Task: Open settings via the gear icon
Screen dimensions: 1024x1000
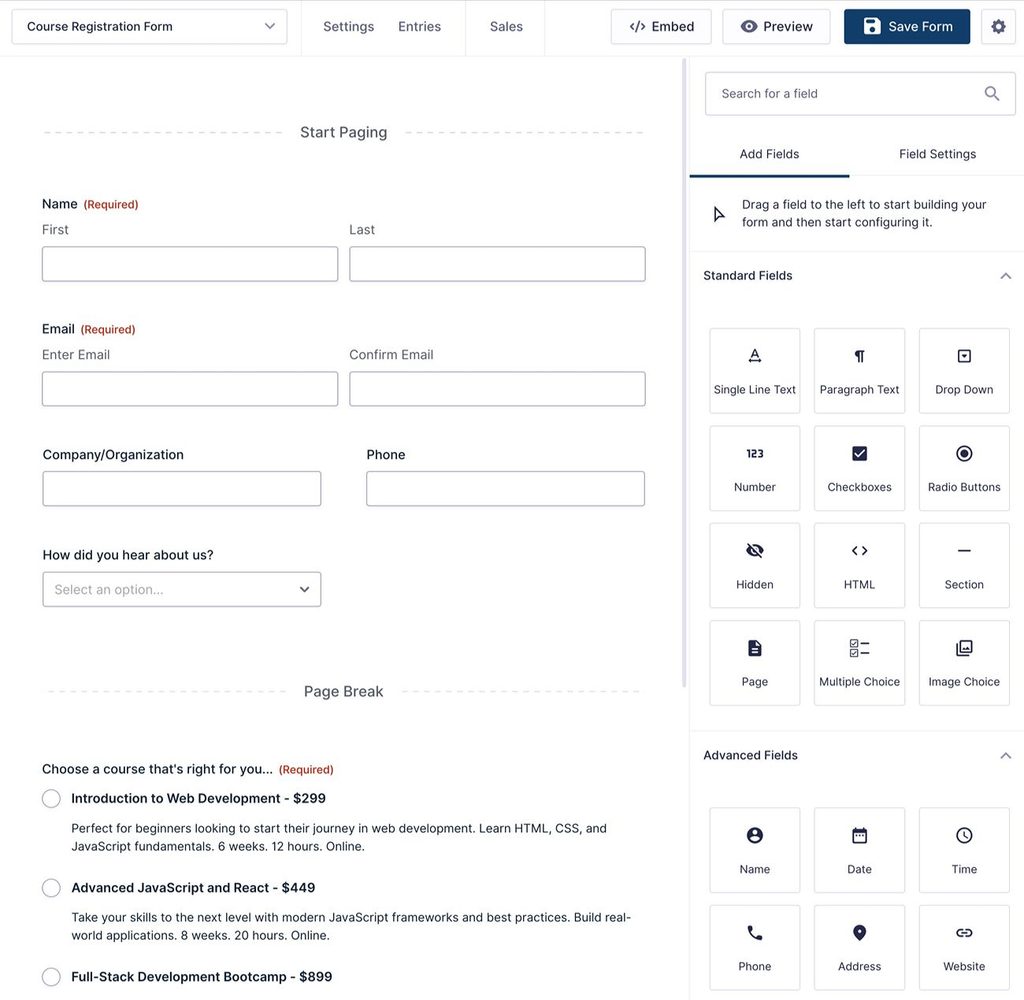Action: [998, 27]
